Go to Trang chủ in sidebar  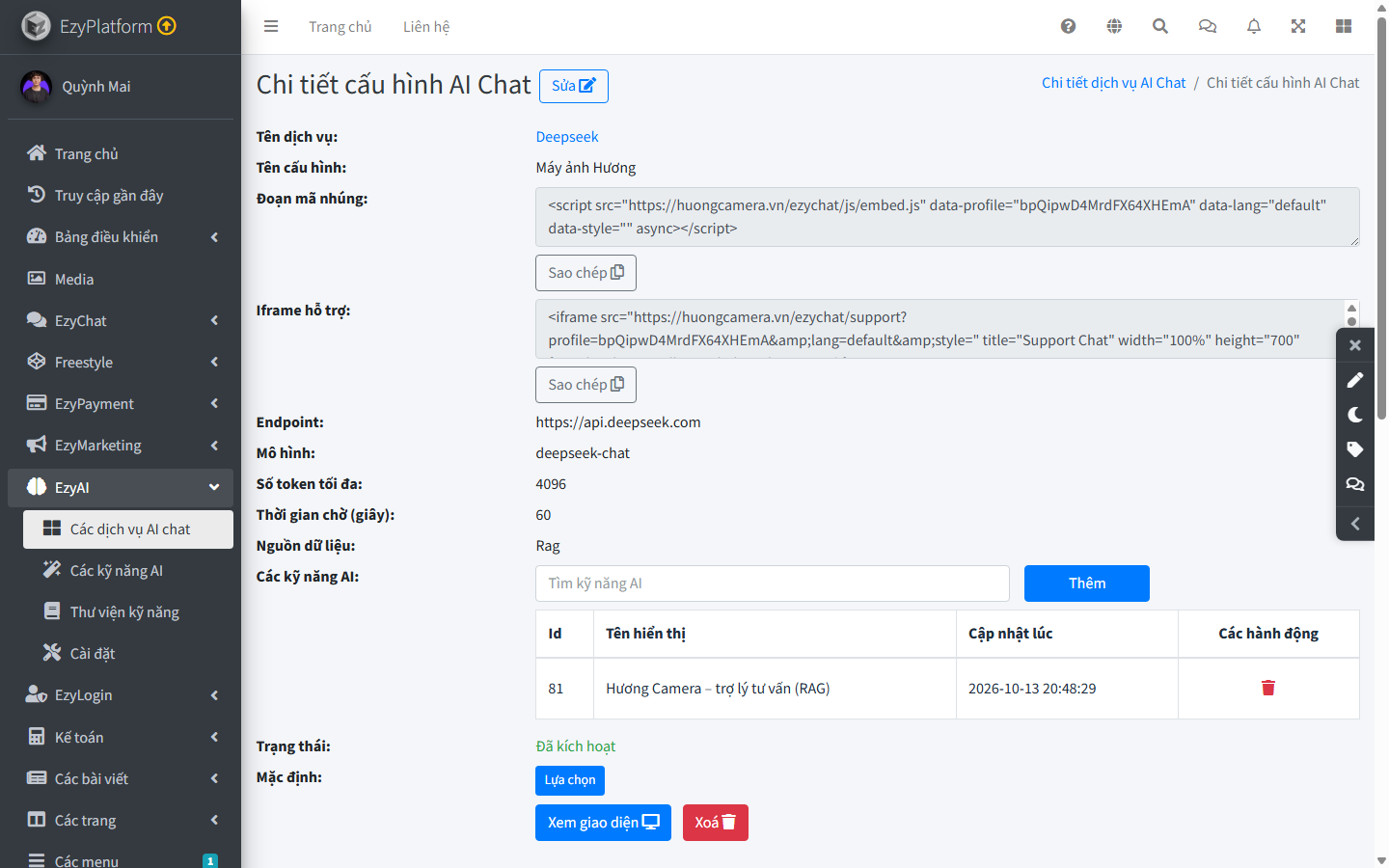coord(121,154)
